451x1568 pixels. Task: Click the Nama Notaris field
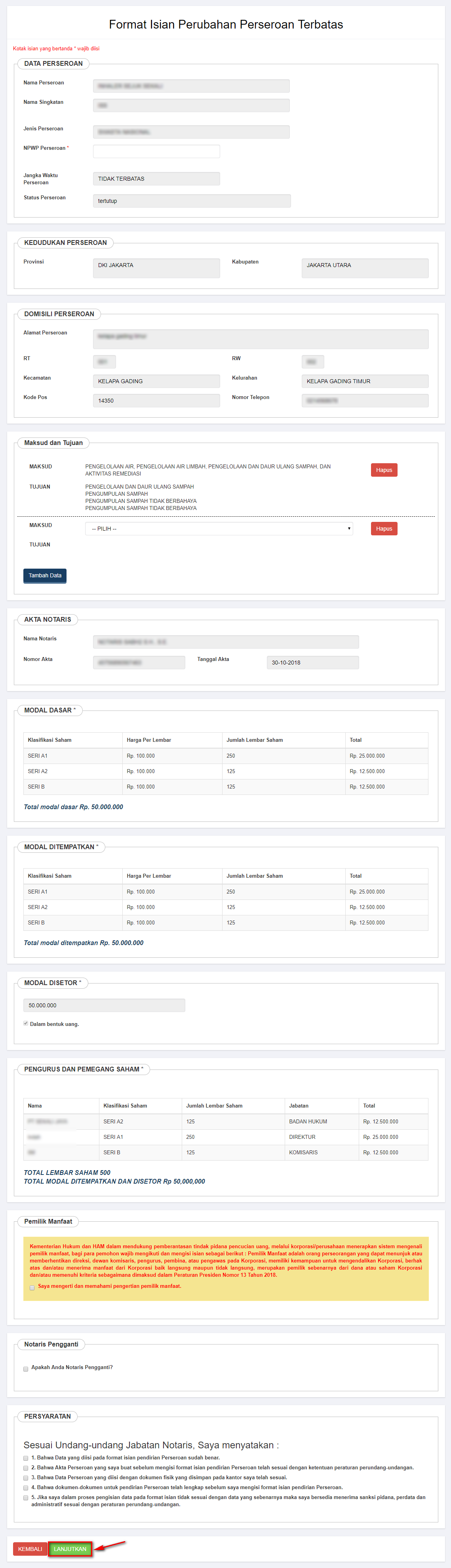click(226, 642)
